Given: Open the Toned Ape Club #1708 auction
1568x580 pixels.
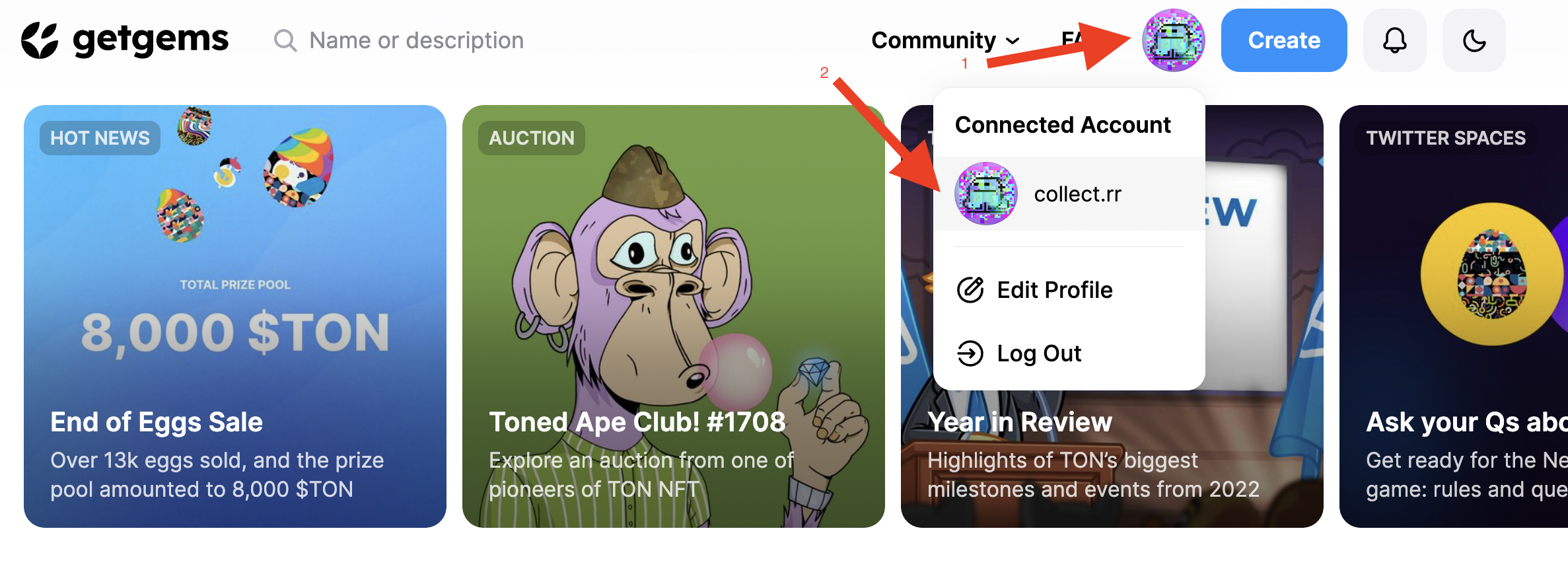Looking at the screenshot, I should 673,316.
